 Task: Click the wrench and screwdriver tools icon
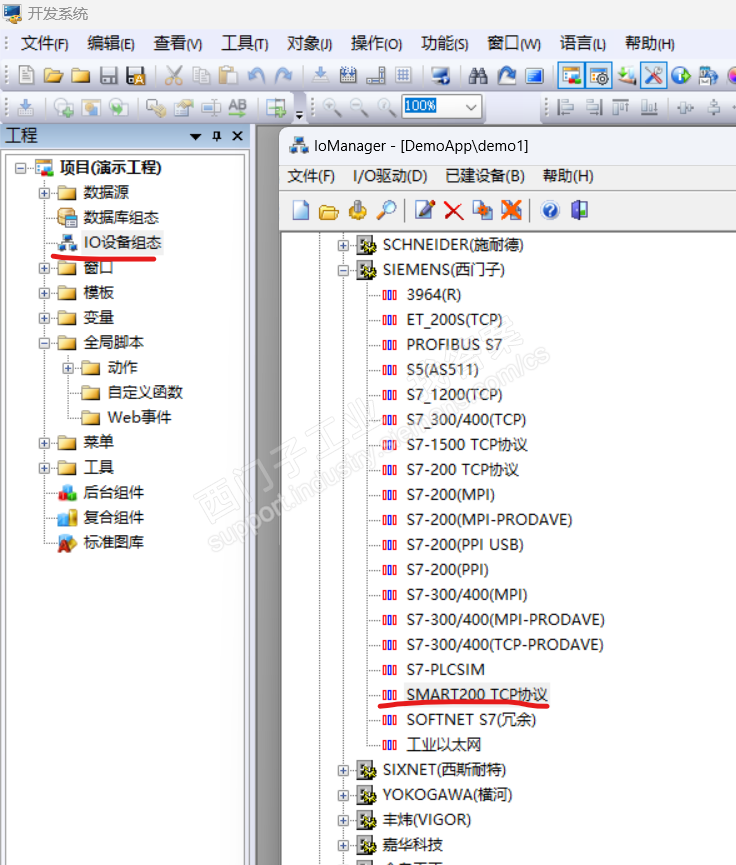[x=653, y=75]
